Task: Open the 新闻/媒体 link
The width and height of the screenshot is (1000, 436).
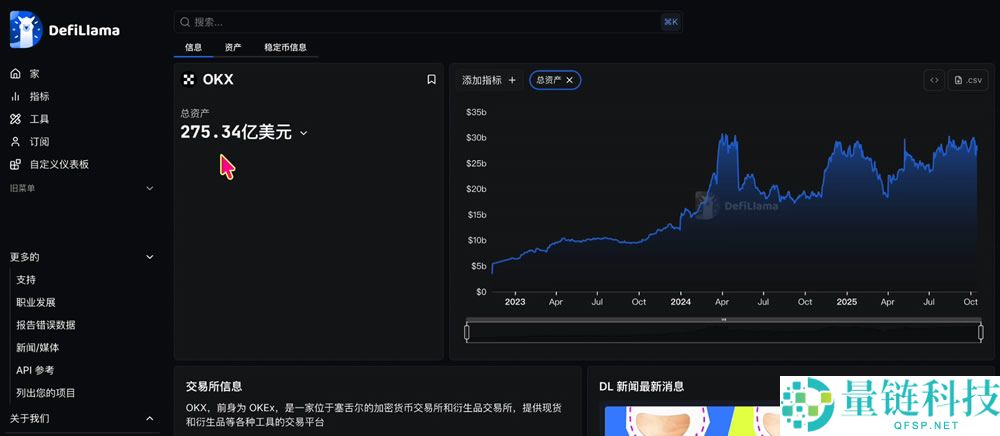Action: coord(38,348)
